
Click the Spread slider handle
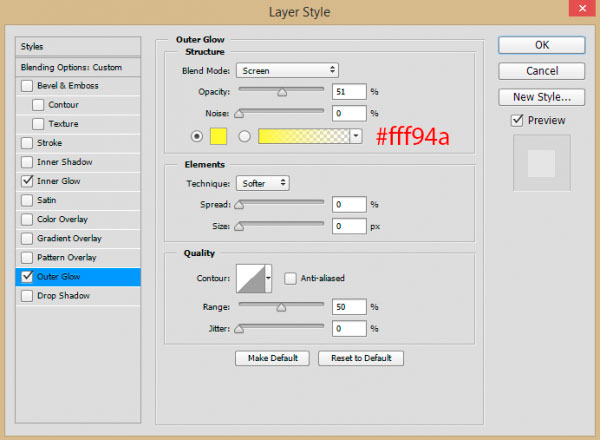click(x=239, y=205)
